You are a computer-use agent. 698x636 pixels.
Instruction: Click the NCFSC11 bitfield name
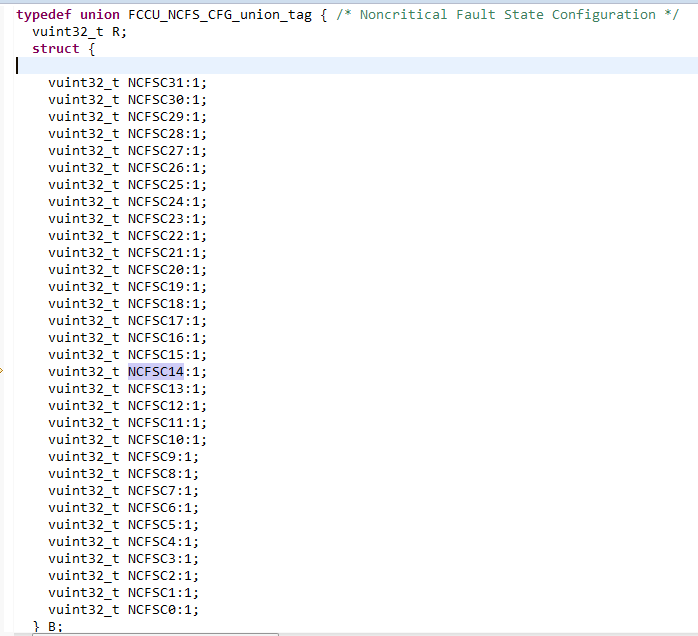tap(156, 423)
